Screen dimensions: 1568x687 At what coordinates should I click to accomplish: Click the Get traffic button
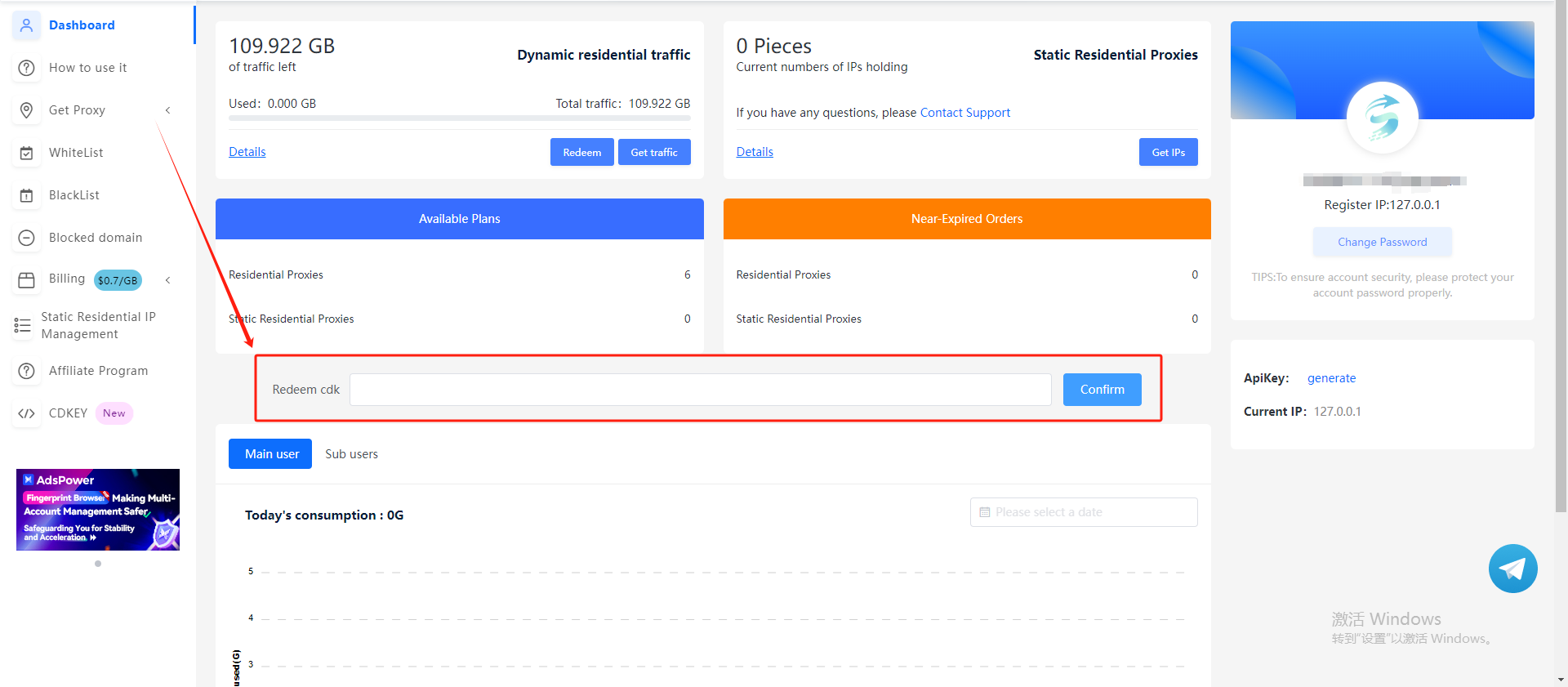point(653,153)
